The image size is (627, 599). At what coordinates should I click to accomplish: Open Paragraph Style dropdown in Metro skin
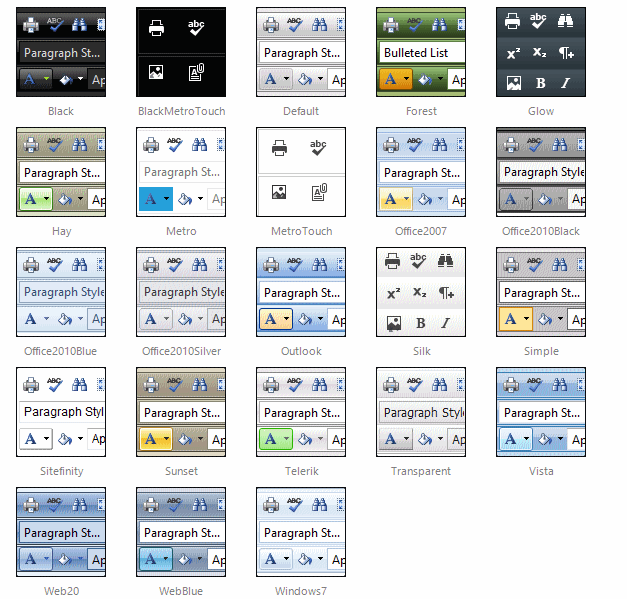[182, 172]
